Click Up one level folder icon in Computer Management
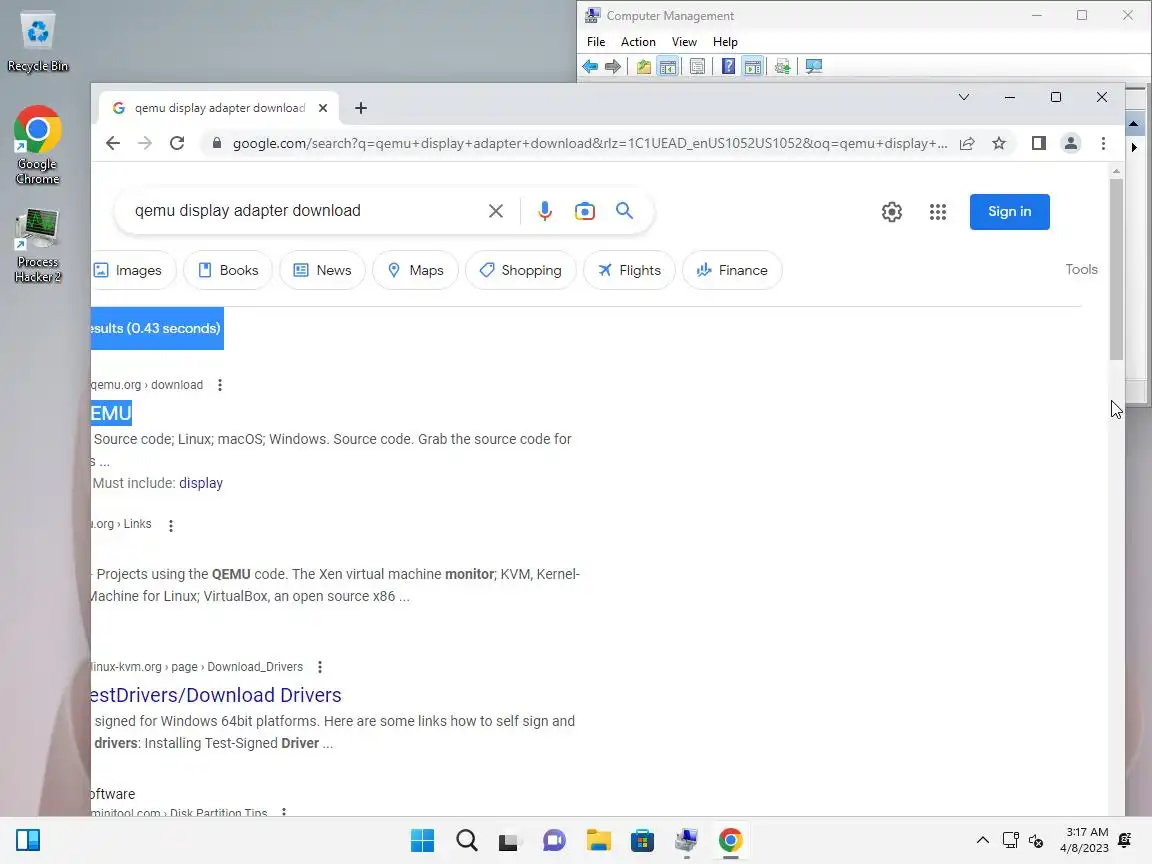The image size is (1152, 864). (644, 67)
